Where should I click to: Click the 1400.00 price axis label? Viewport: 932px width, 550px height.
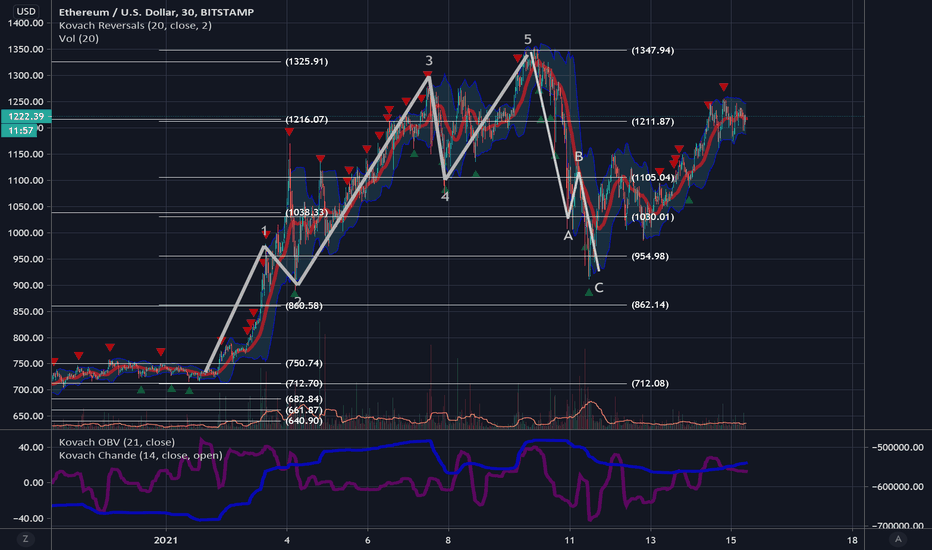coord(26,23)
